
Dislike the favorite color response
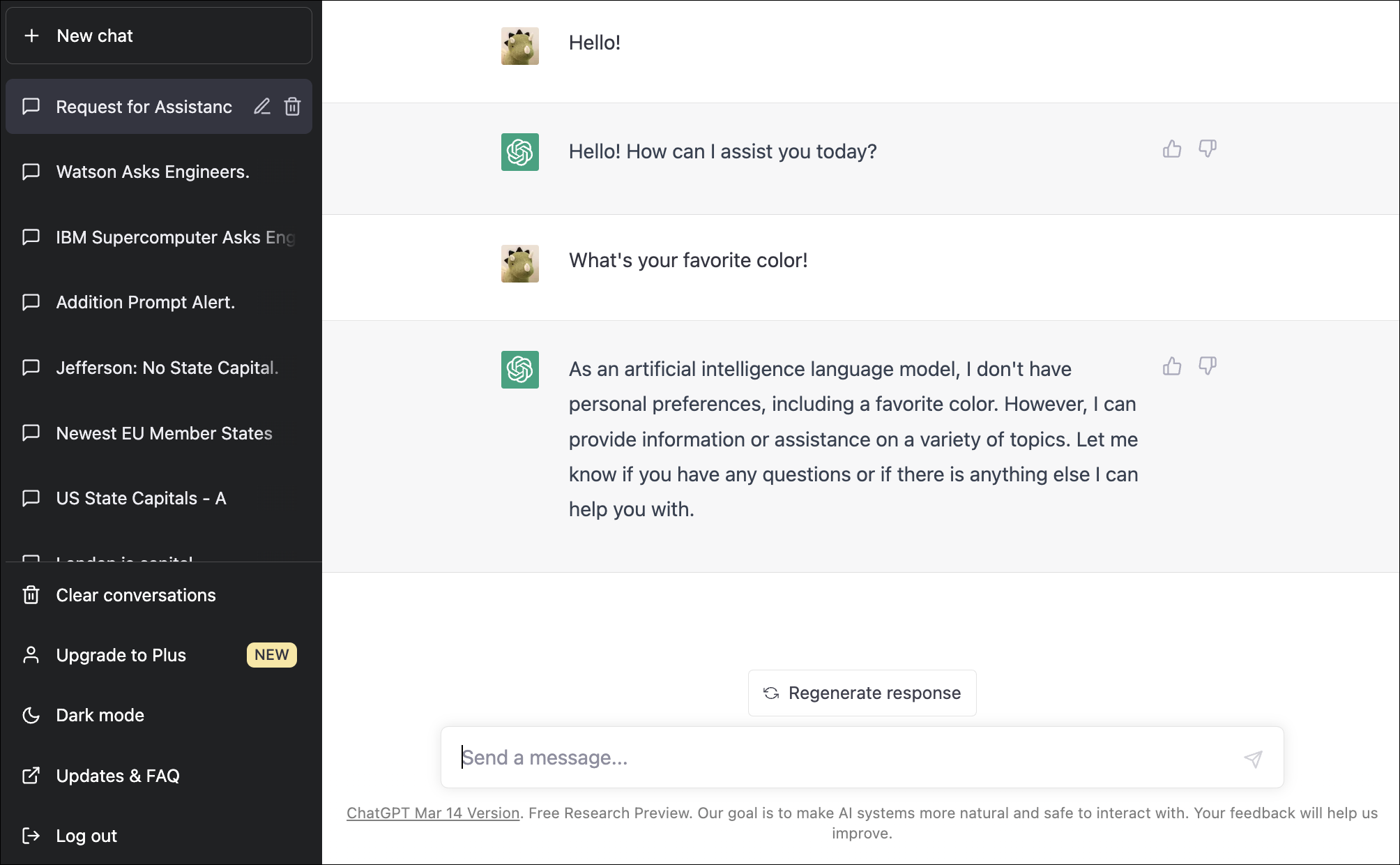[1208, 366]
